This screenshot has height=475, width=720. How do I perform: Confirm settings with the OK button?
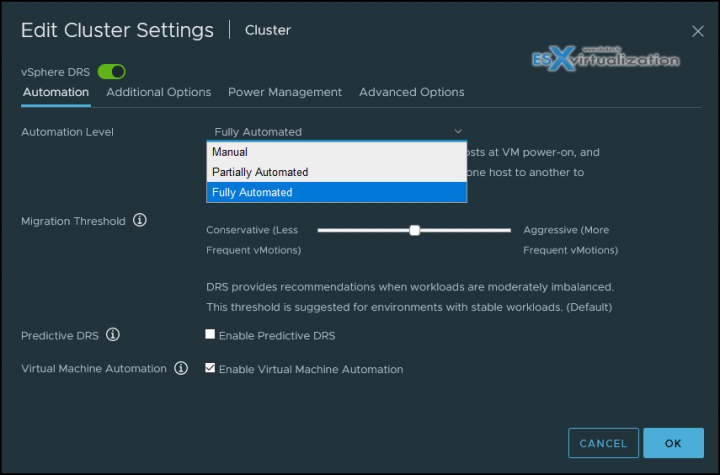[x=673, y=443]
